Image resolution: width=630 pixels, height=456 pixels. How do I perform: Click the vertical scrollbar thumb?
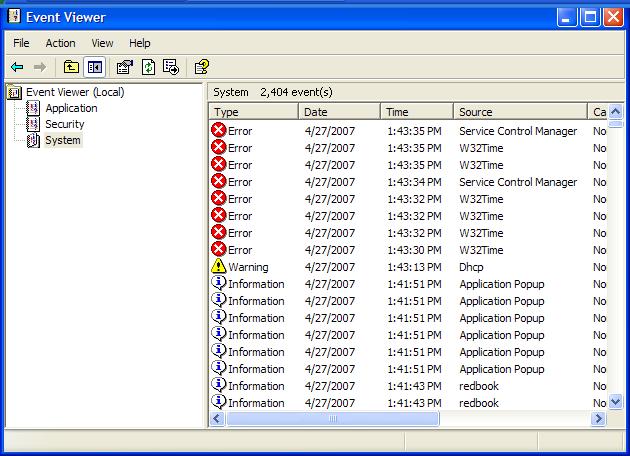[x=616, y=124]
